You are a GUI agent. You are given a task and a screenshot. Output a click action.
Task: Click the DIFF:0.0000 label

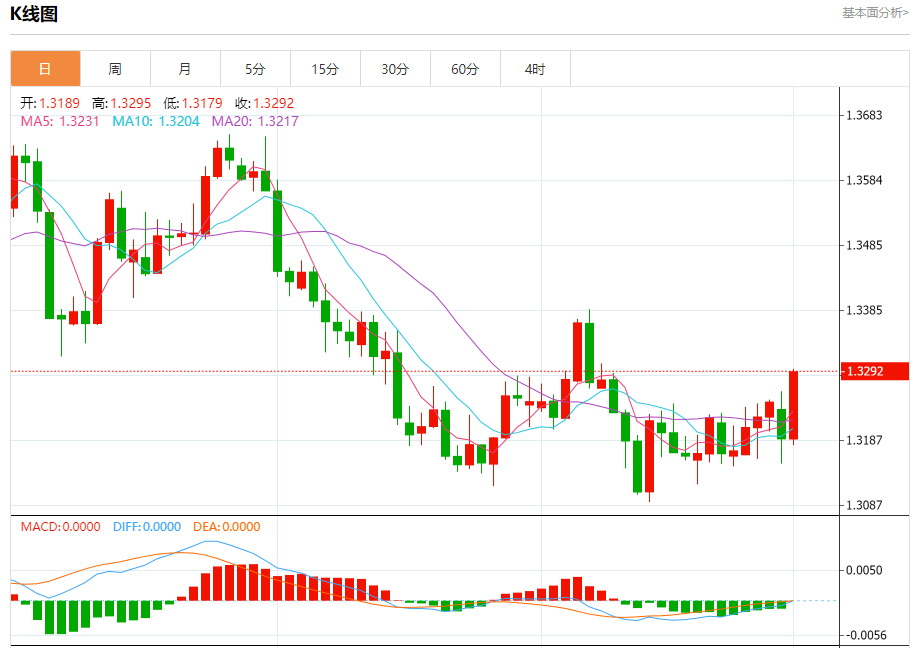[x=147, y=527]
